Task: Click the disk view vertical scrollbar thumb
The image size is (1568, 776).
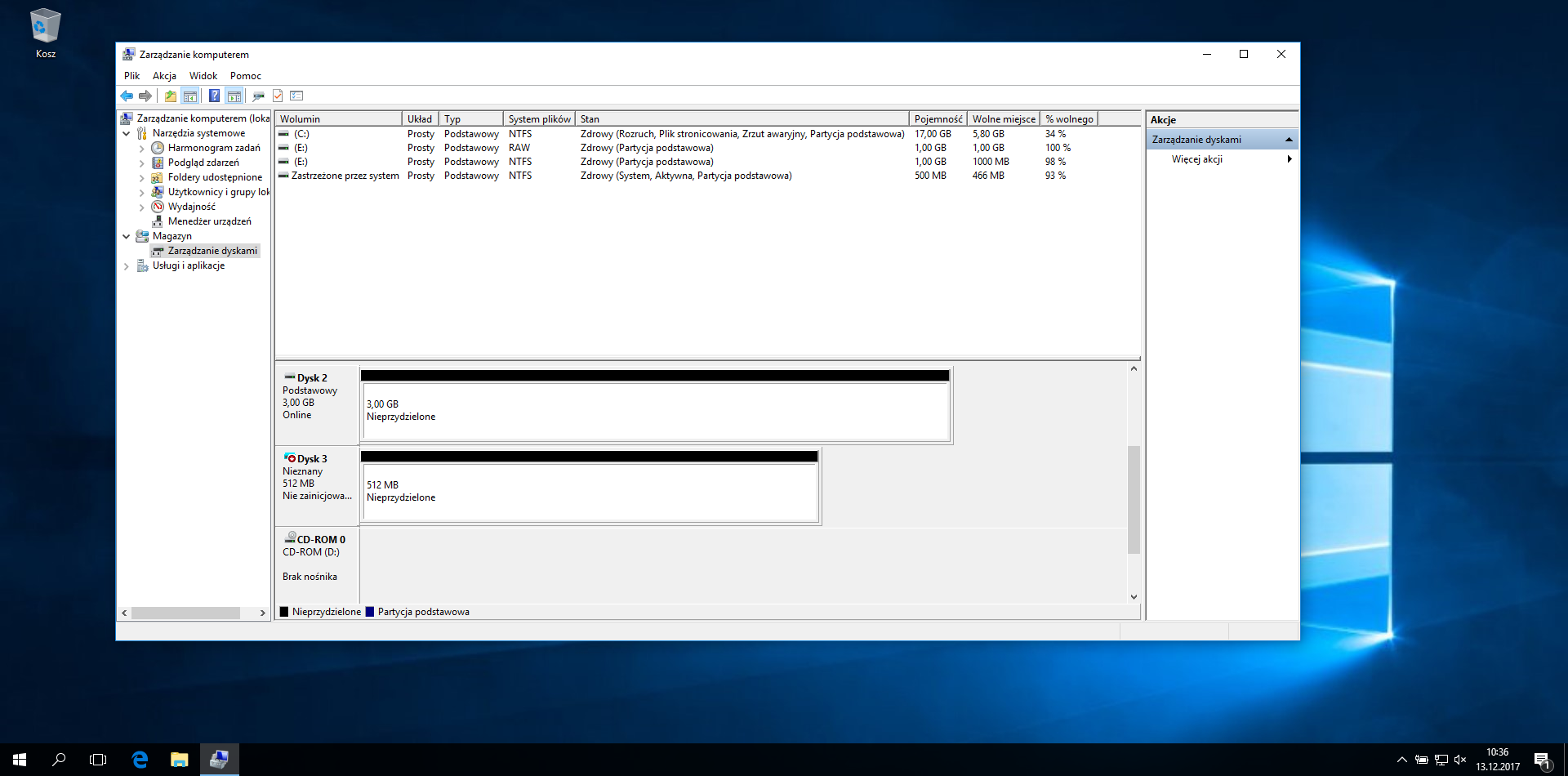Action: [x=1134, y=499]
